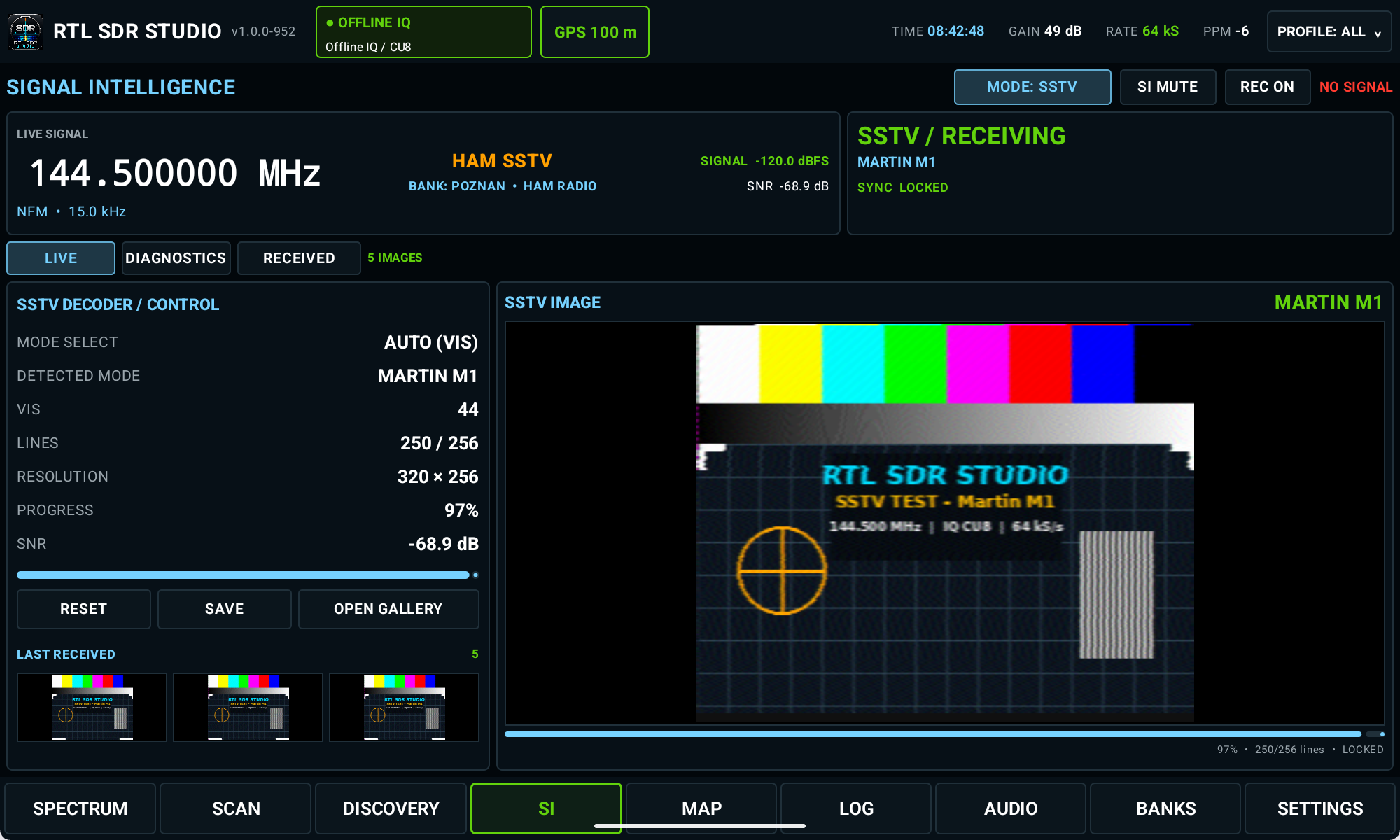The image size is (1400, 840).
Task: Click the LAST RECEIVED count 5
Action: click(475, 654)
